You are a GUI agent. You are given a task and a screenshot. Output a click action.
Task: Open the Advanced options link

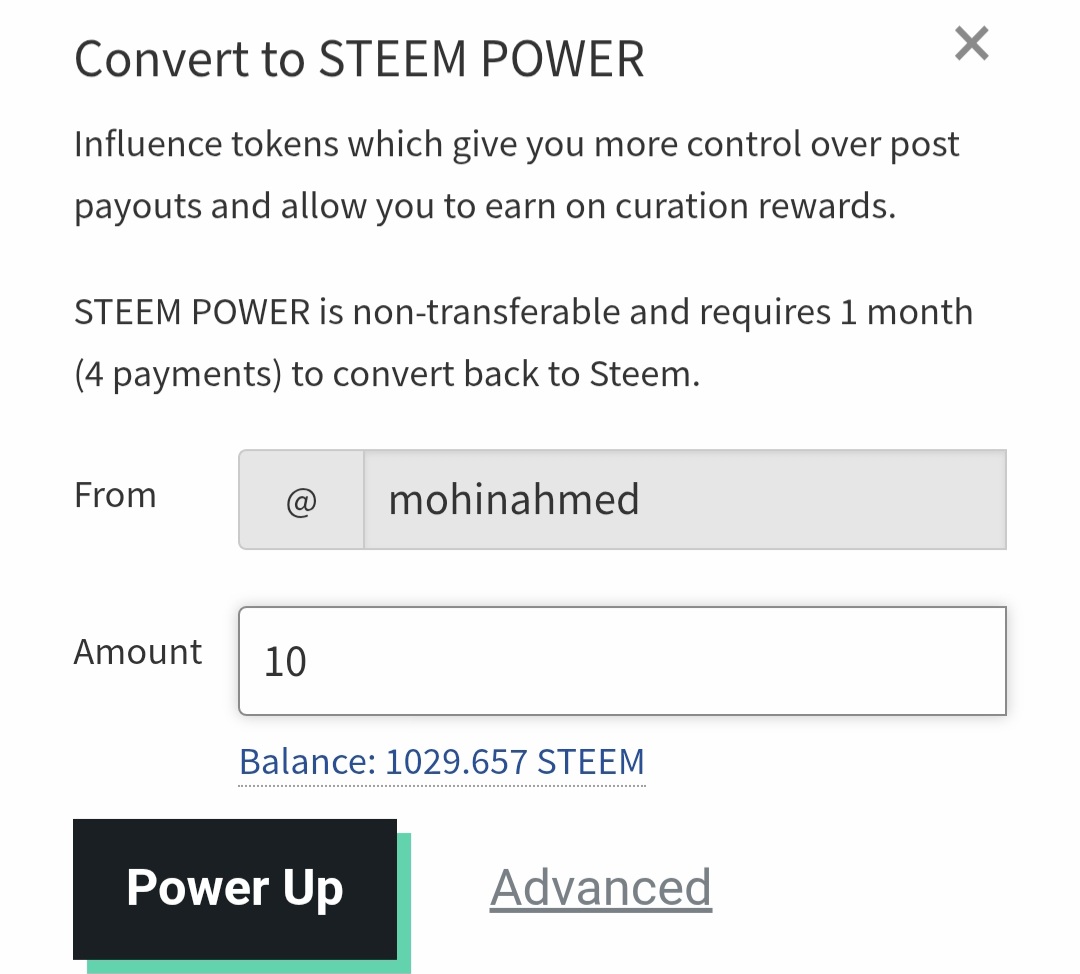point(600,888)
